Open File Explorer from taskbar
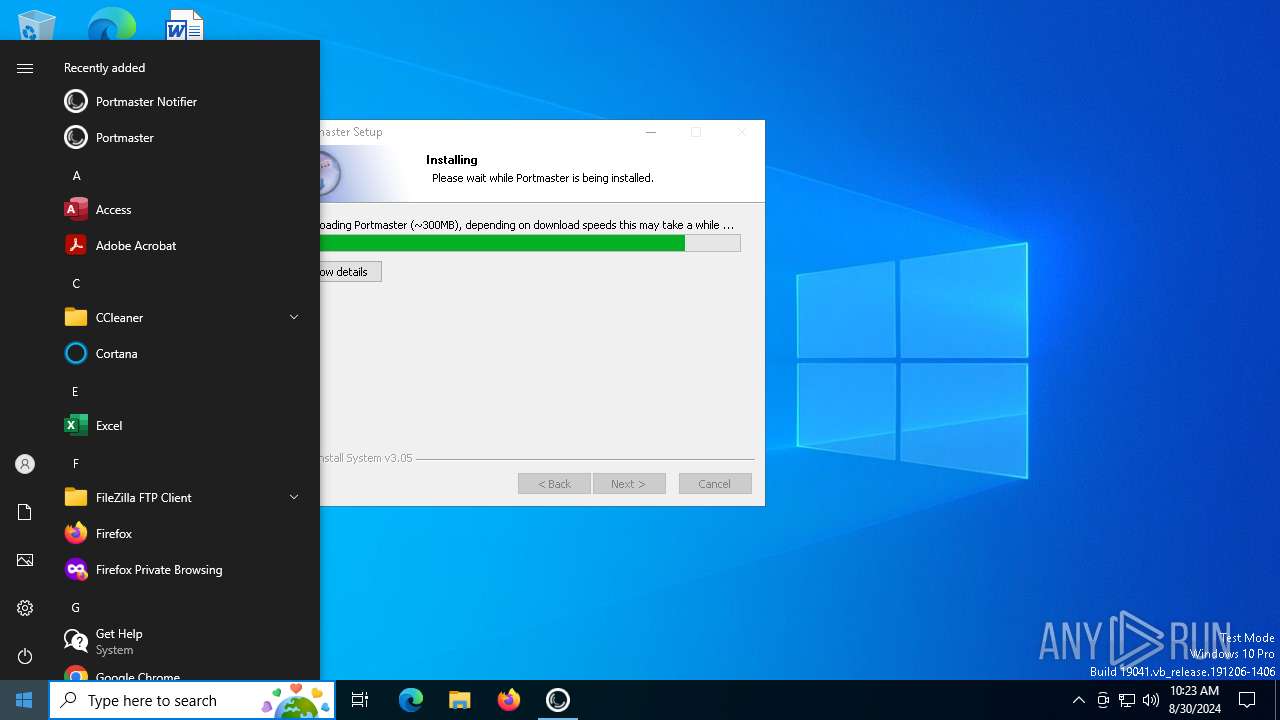This screenshot has width=1280, height=720. (x=460, y=700)
